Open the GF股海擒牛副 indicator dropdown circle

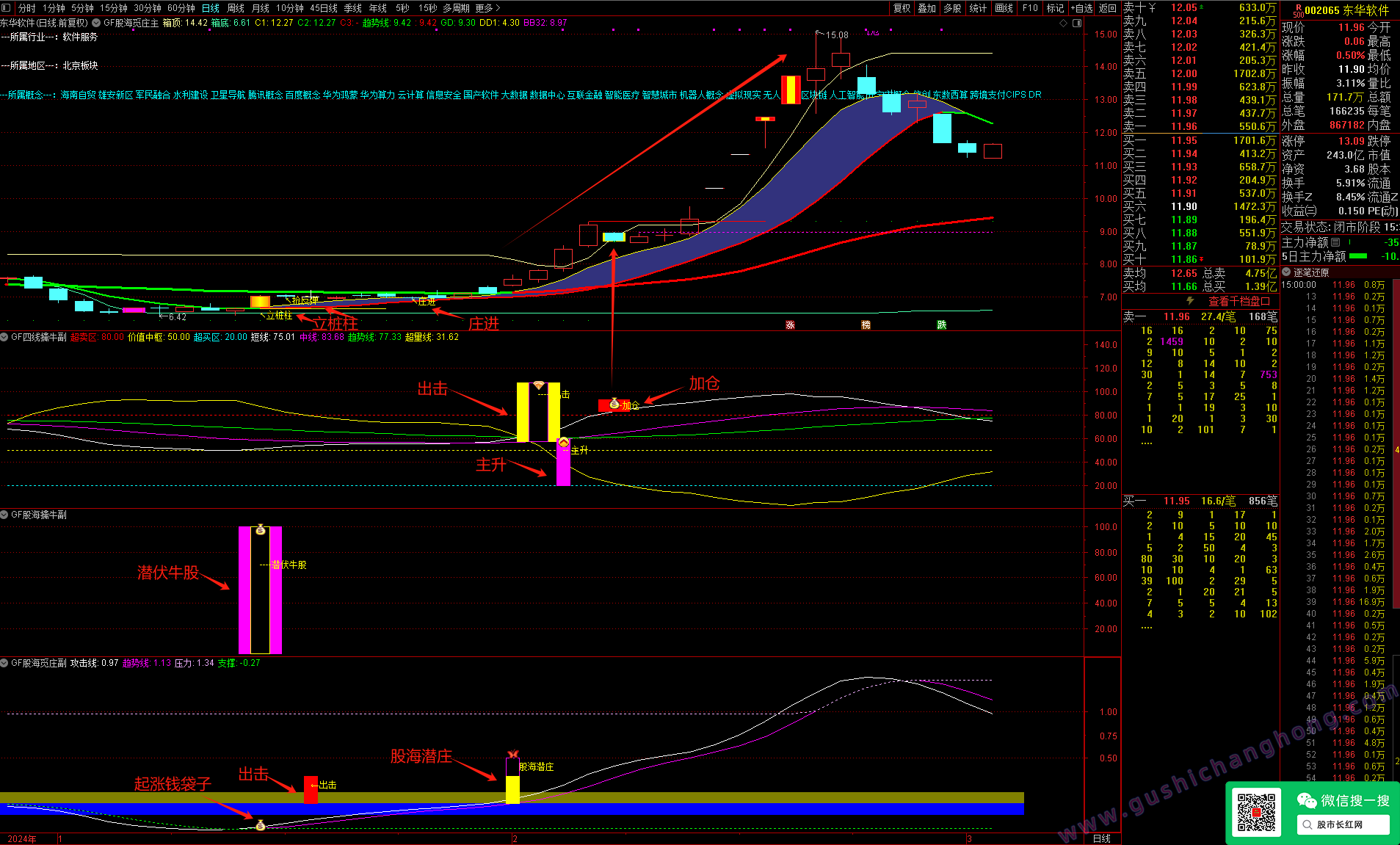tap(4, 515)
